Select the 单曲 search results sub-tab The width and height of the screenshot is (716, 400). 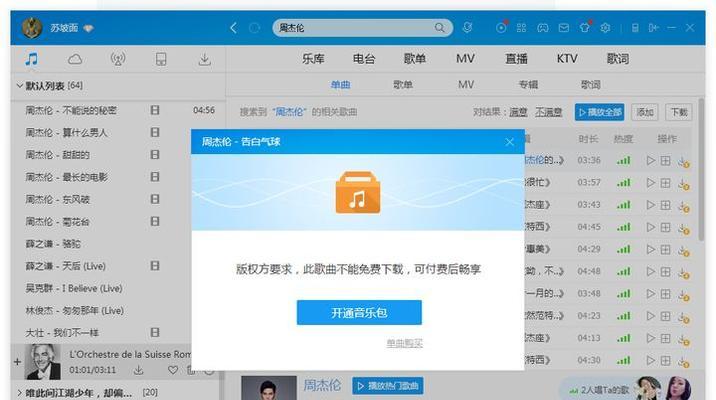click(341, 84)
